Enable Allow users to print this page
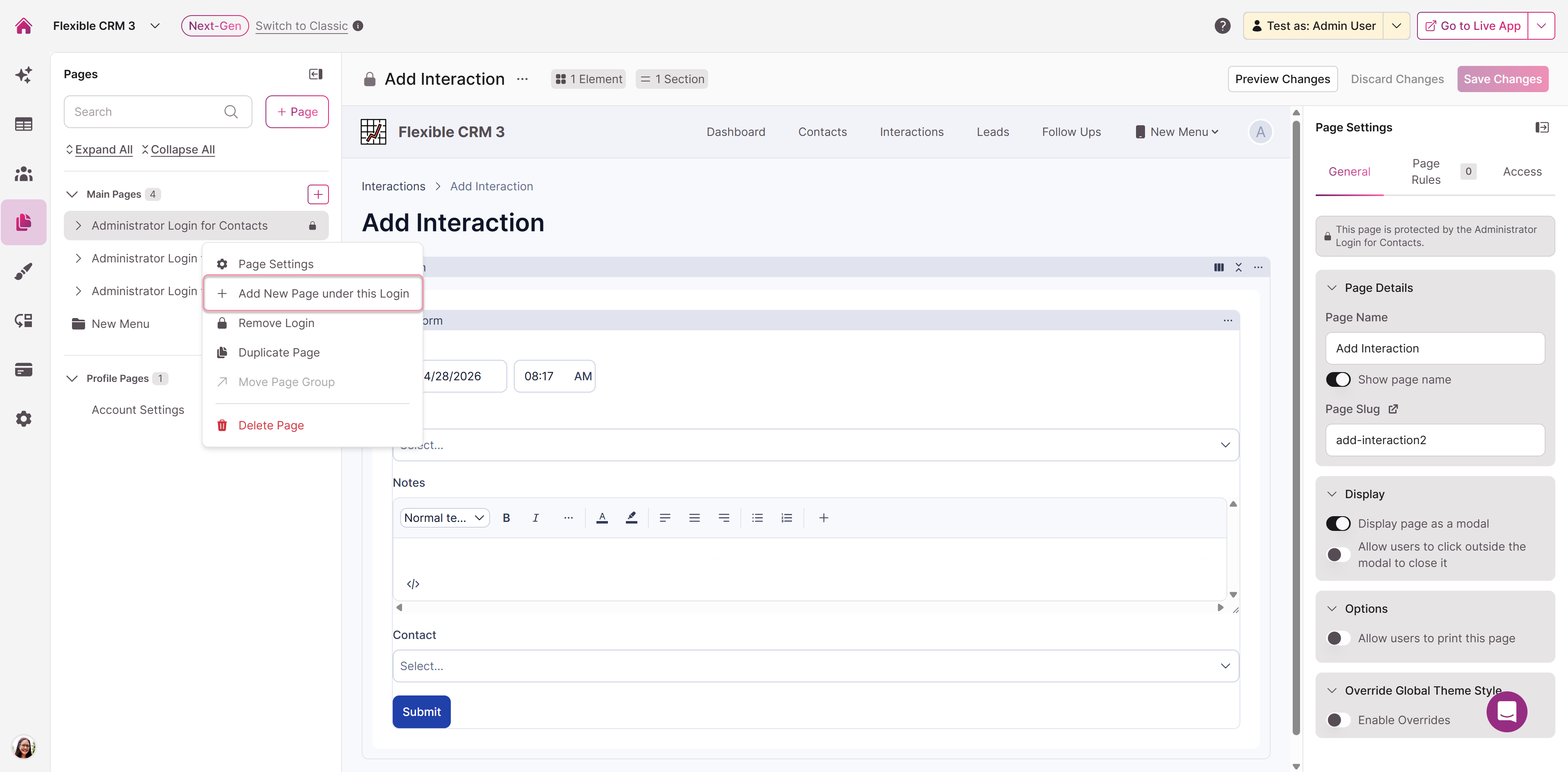This screenshot has height=772, width=1568. click(1338, 638)
